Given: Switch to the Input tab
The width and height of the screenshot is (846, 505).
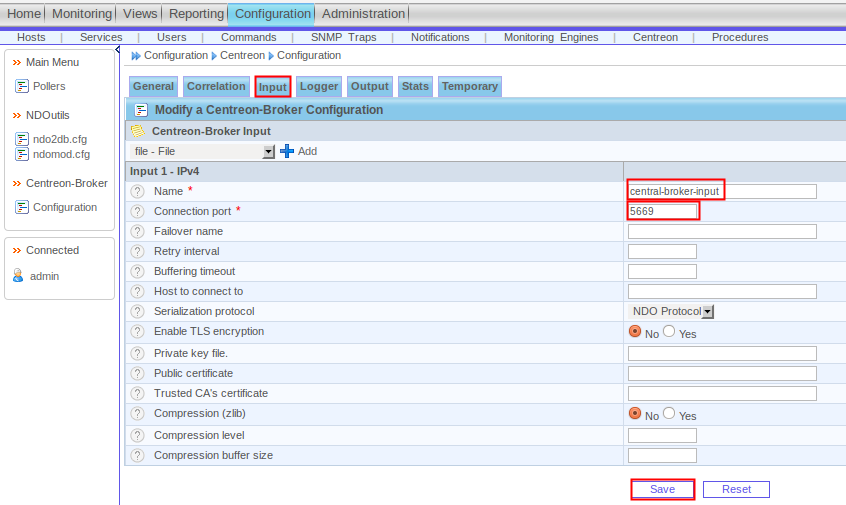Looking at the screenshot, I should (x=272, y=87).
